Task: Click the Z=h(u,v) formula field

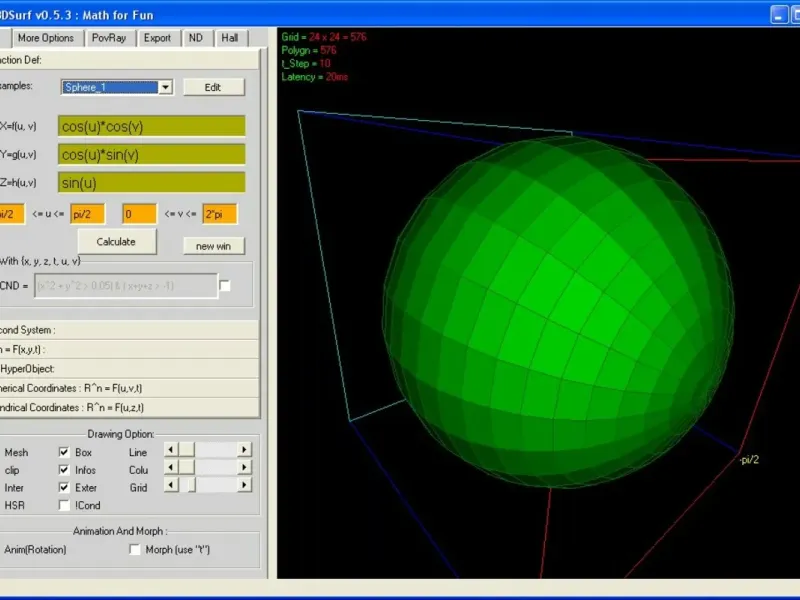Action: [151, 183]
